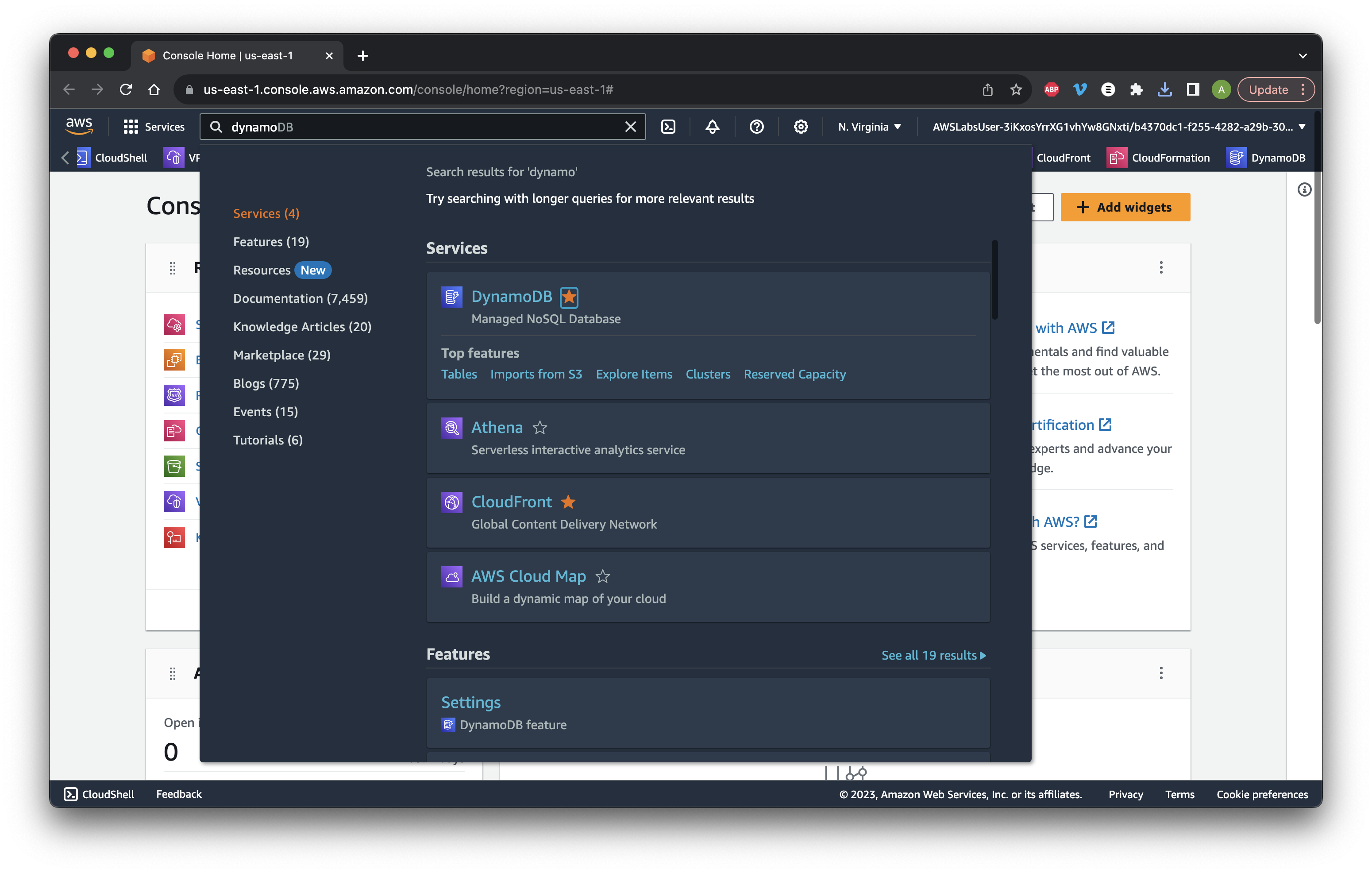Open the AWS console settings gear
This screenshot has width=1372, height=873.
[x=801, y=127]
